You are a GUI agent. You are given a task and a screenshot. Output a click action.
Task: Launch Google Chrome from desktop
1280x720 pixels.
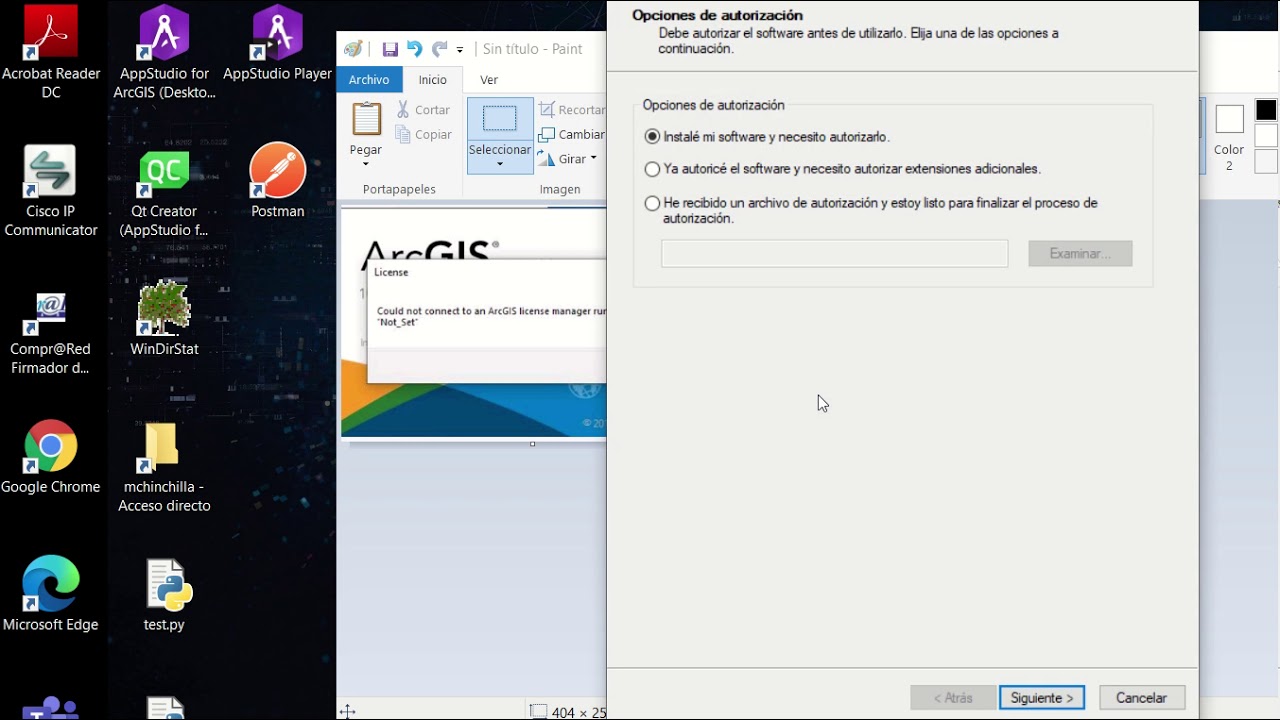(51, 456)
